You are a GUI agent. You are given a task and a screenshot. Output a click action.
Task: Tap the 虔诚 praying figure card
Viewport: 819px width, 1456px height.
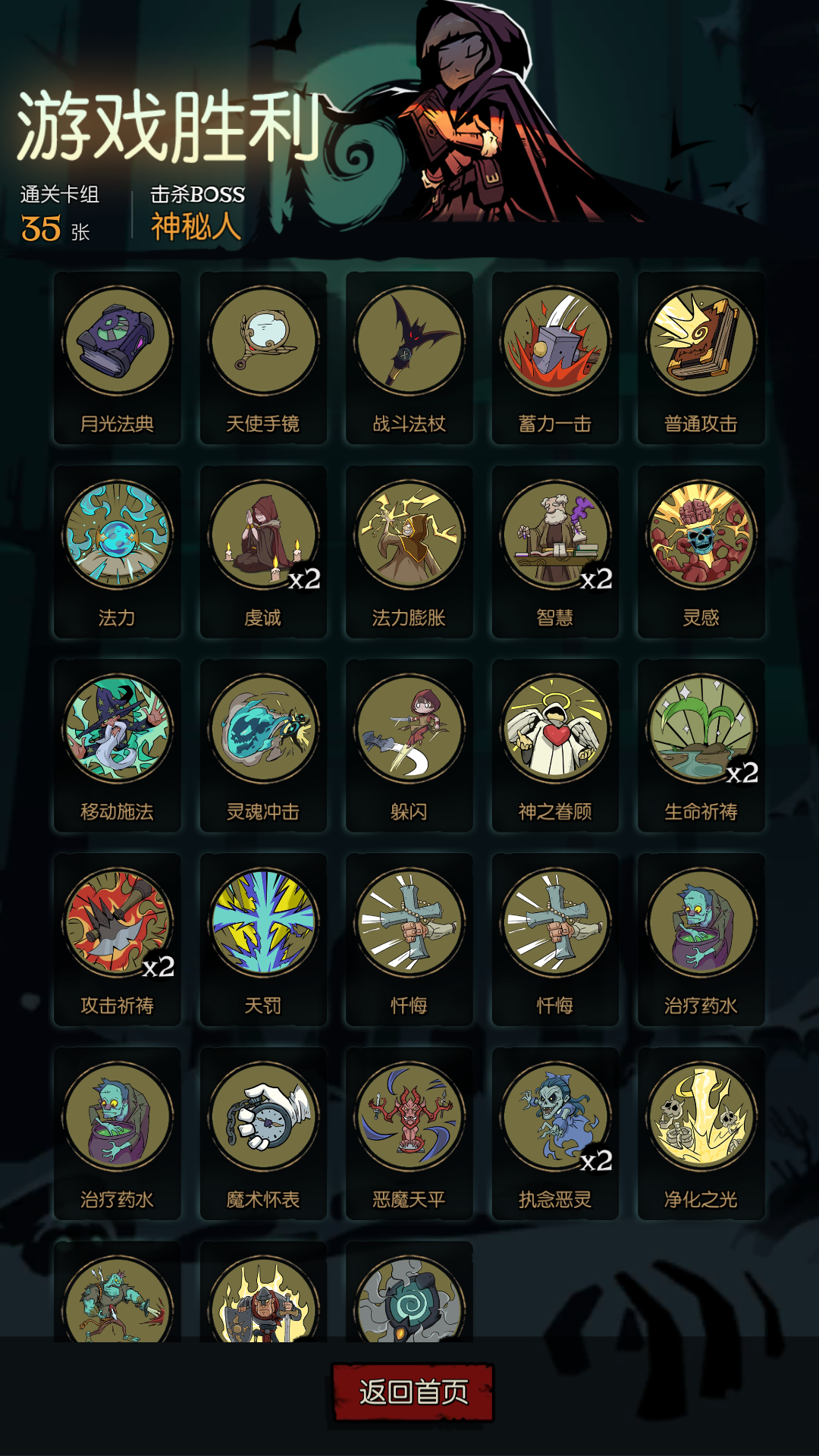263,552
